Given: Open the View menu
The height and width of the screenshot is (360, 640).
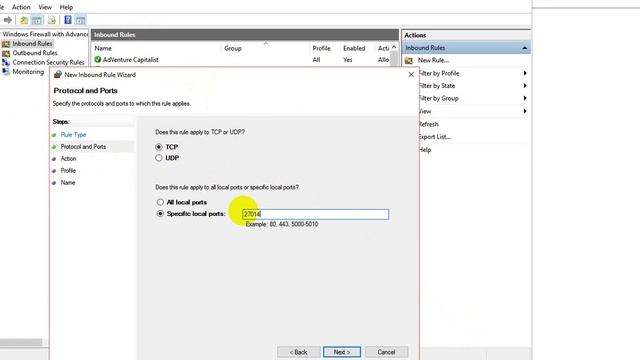Looking at the screenshot, I should coord(45,7).
